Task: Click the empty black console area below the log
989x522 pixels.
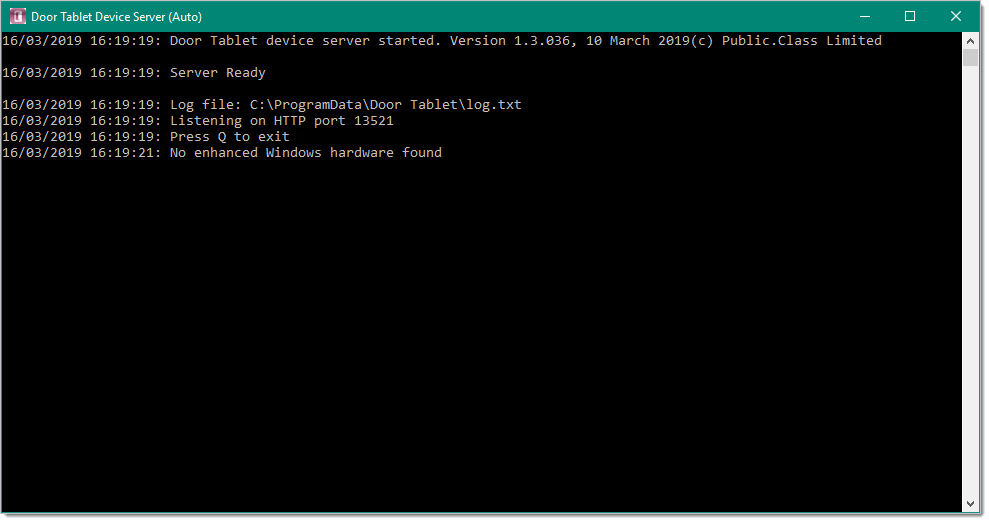Action: (x=482, y=334)
